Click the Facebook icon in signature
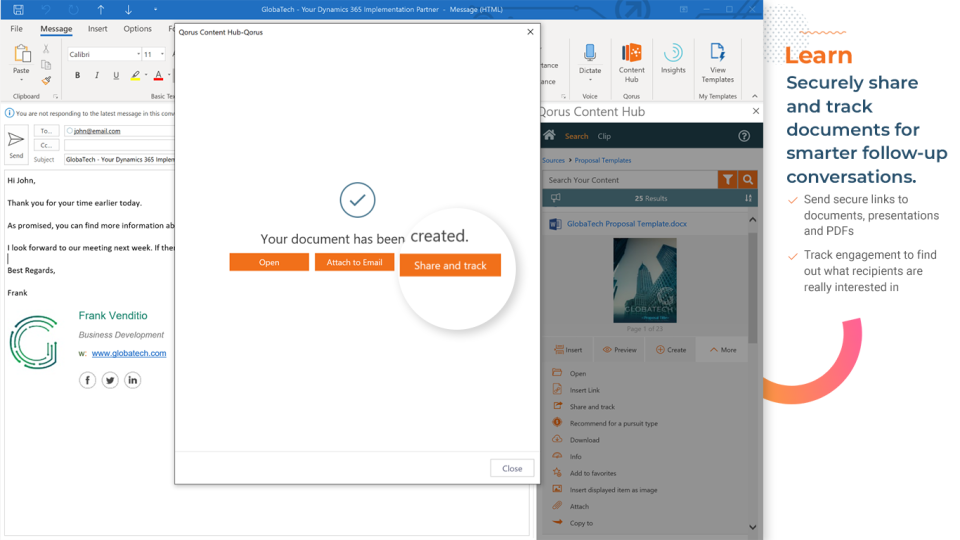Viewport: 960px width, 540px height. (x=88, y=380)
